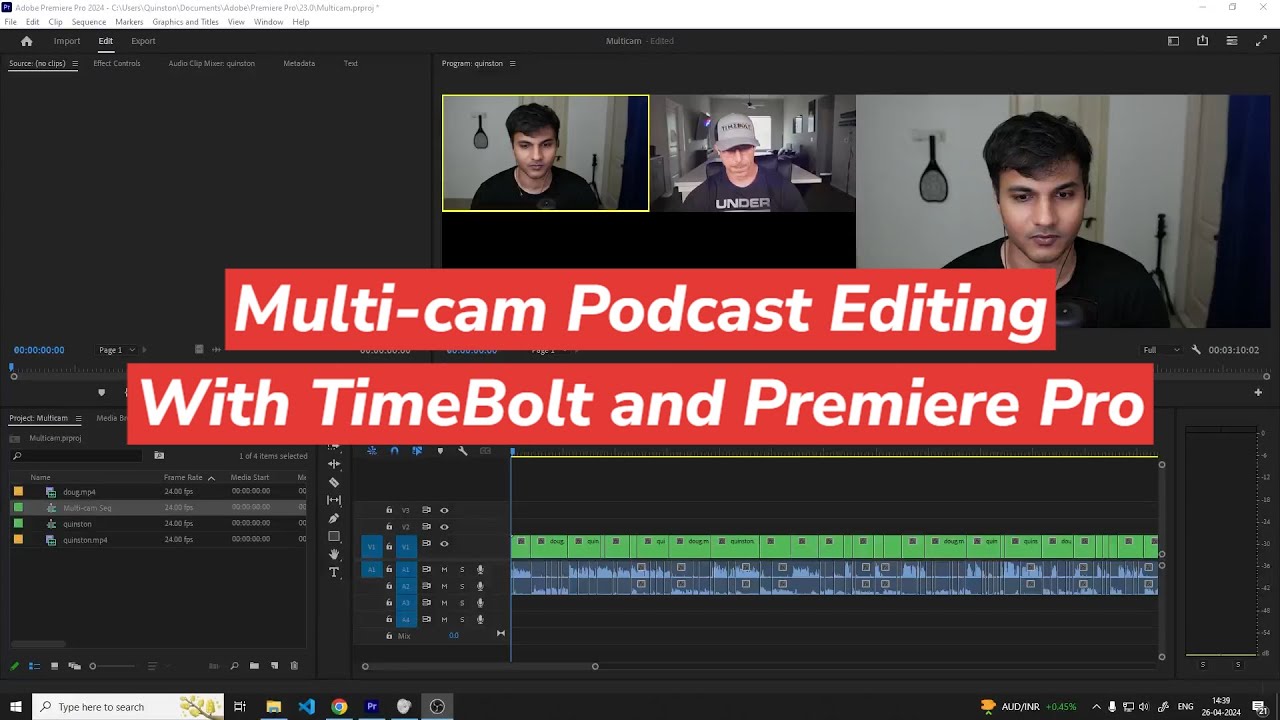Click the Button Editor plus icon
Screen dimensions: 1280x720
(1258, 393)
